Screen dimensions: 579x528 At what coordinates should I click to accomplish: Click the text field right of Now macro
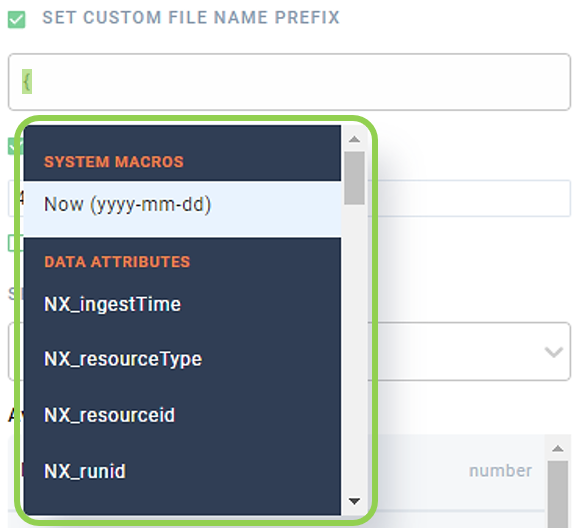(x=469, y=198)
